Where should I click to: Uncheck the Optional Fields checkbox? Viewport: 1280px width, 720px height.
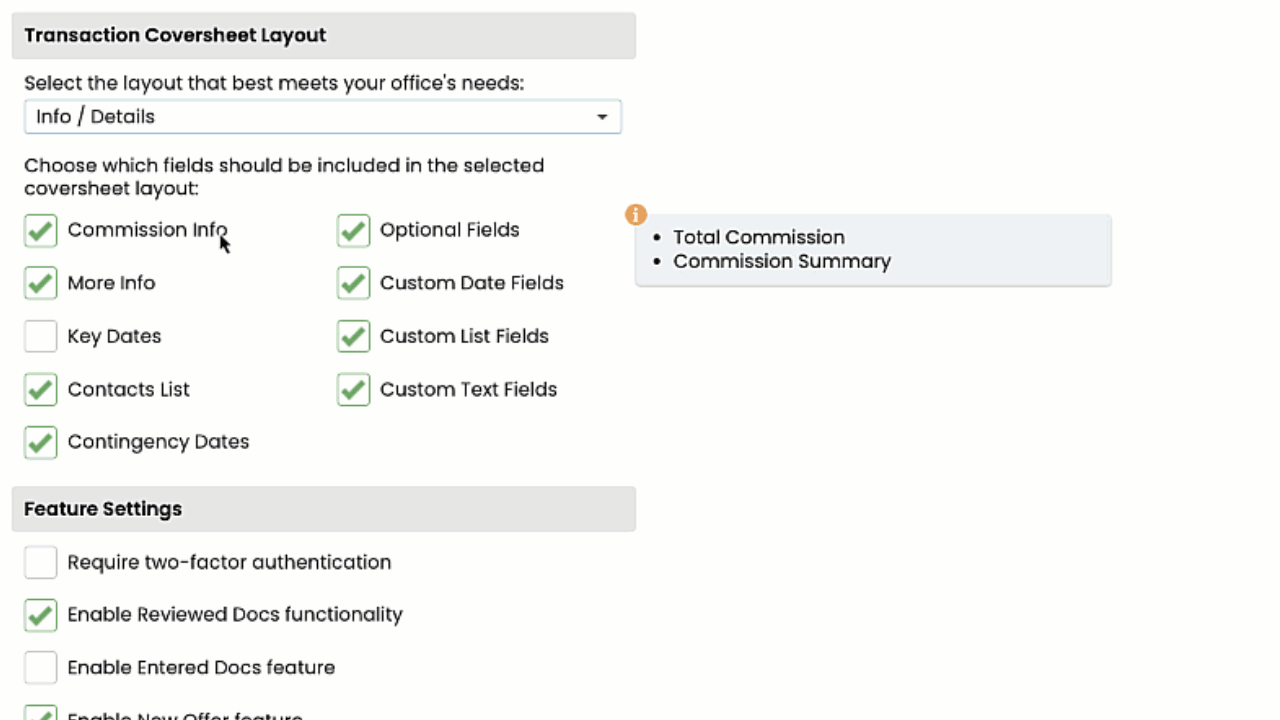pyautogui.click(x=354, y=231)
